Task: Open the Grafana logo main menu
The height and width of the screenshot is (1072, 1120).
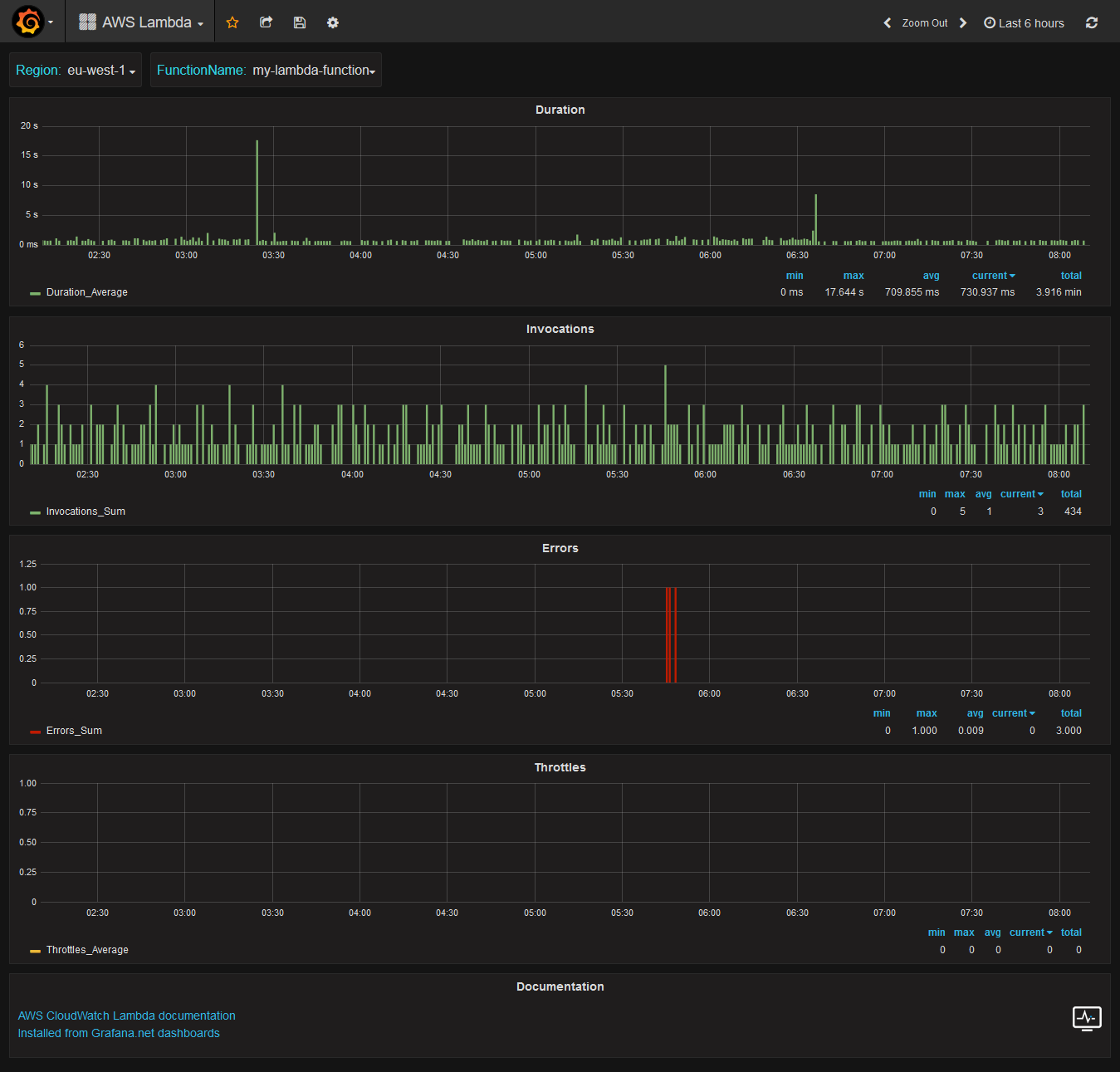Action: pos(32,22)
